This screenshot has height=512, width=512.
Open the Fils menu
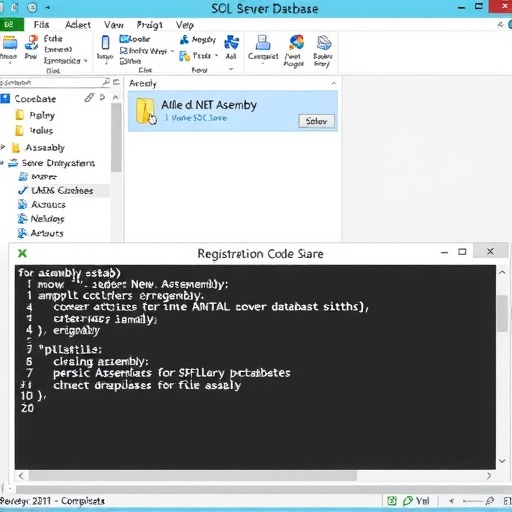pos(41,25)
